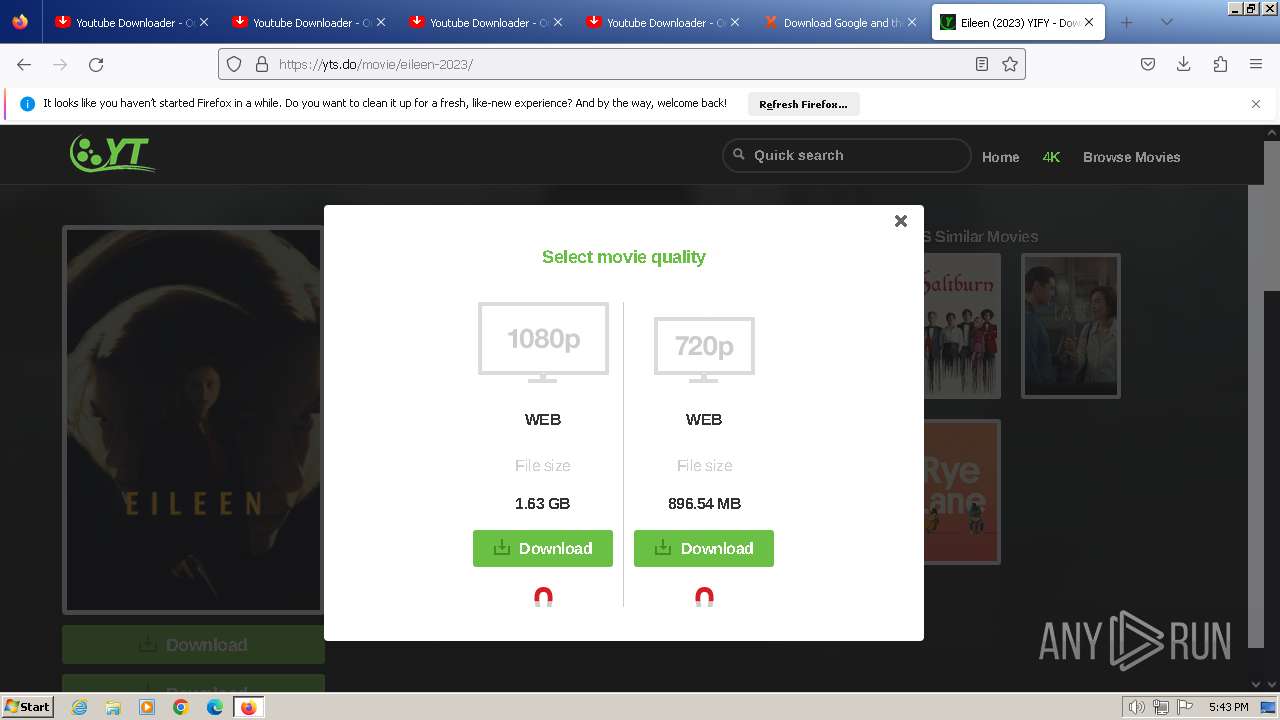Image resolution: width=1280 pixels, height=720 pixels.
Task: Click Firefox taskbar button
Action: pyautogui.click(x=249, y=707)
